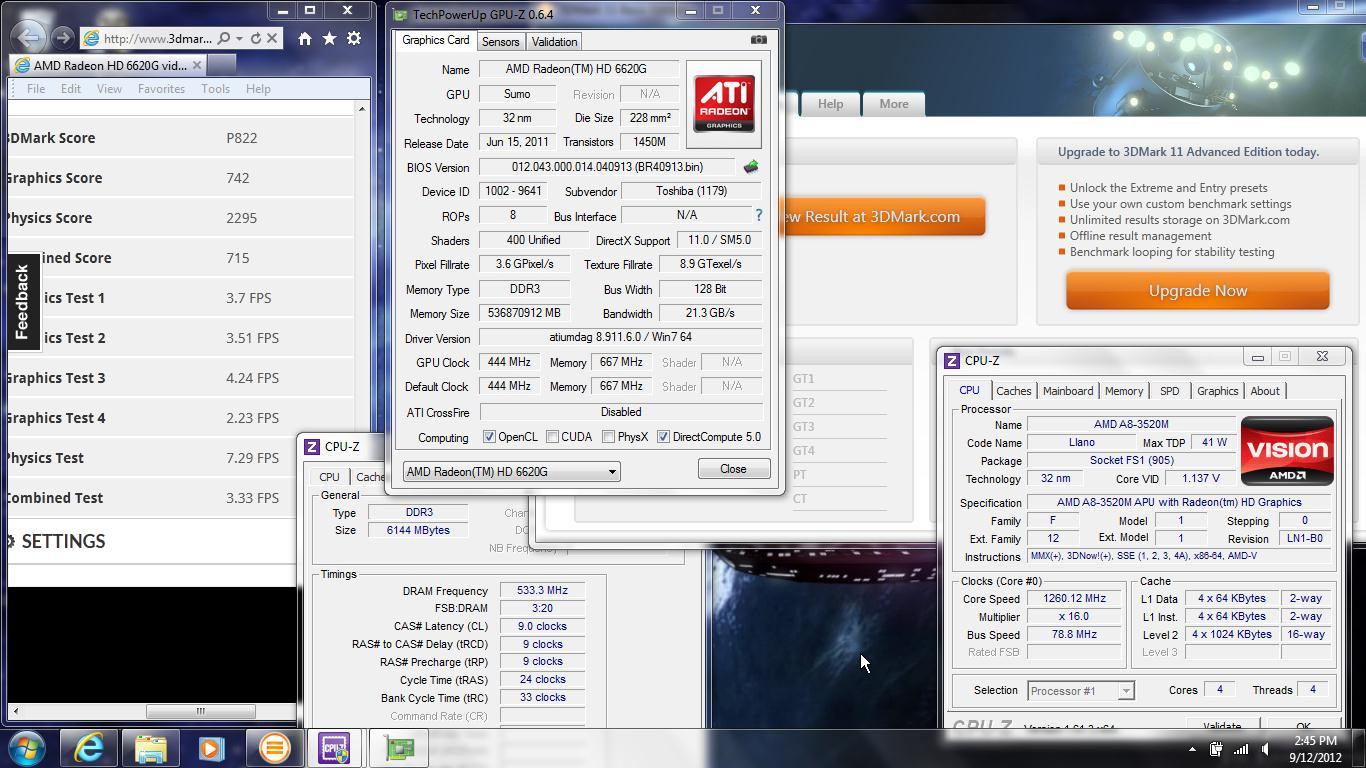Click the browser address bar URL field
The image size is (1366, 768).
pyautogui.click(x=156, y=38)
